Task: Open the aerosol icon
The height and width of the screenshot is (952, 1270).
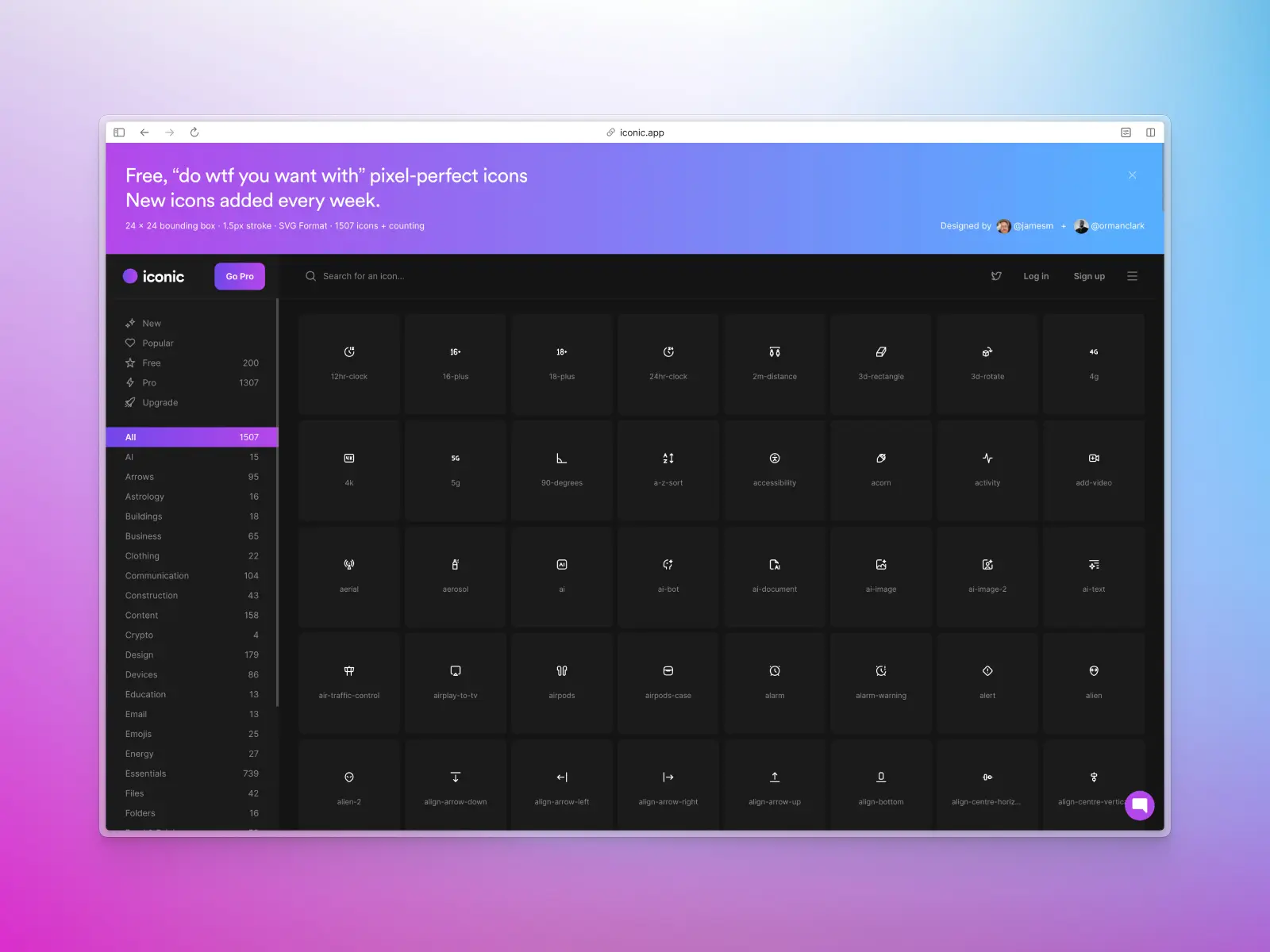Action: pos(456,577)
